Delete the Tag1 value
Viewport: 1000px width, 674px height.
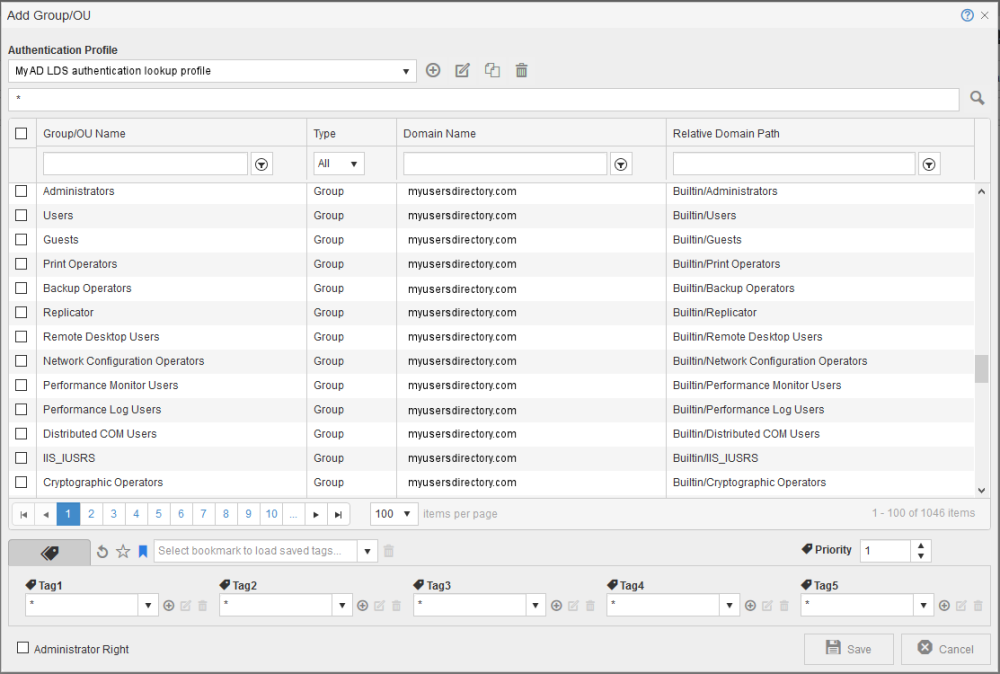(x=203, y=606)
